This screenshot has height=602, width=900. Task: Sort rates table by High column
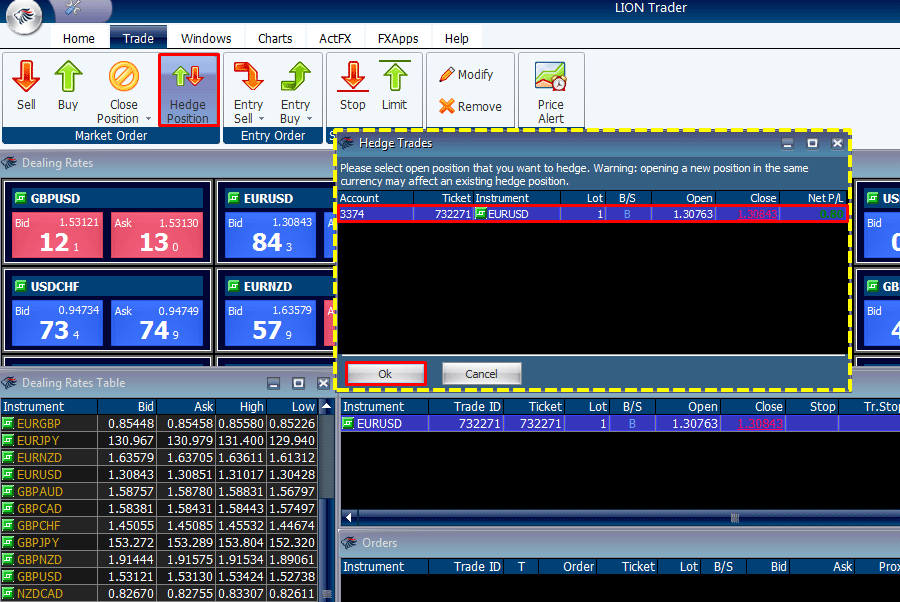tap(240, 406)
